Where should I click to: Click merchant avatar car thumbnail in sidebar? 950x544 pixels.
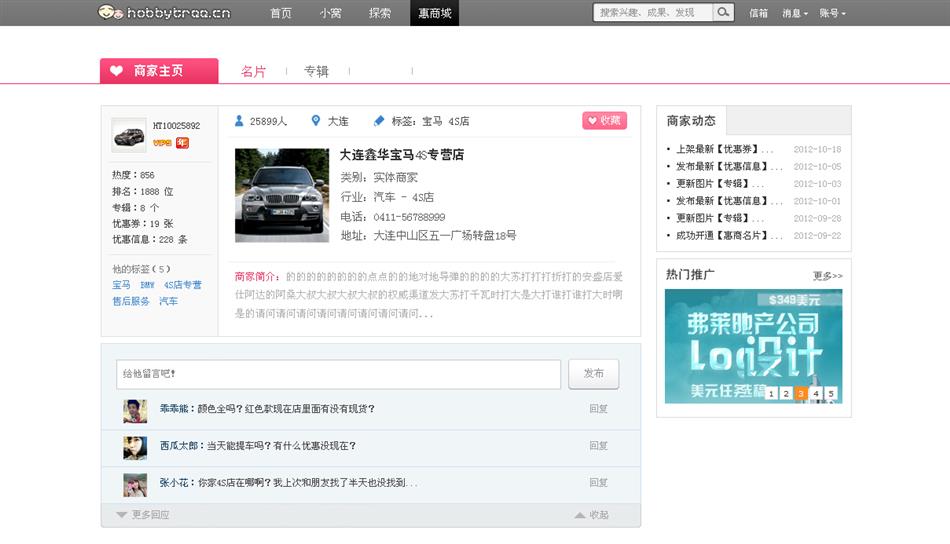pyautogui.click(x=128, y=135)
